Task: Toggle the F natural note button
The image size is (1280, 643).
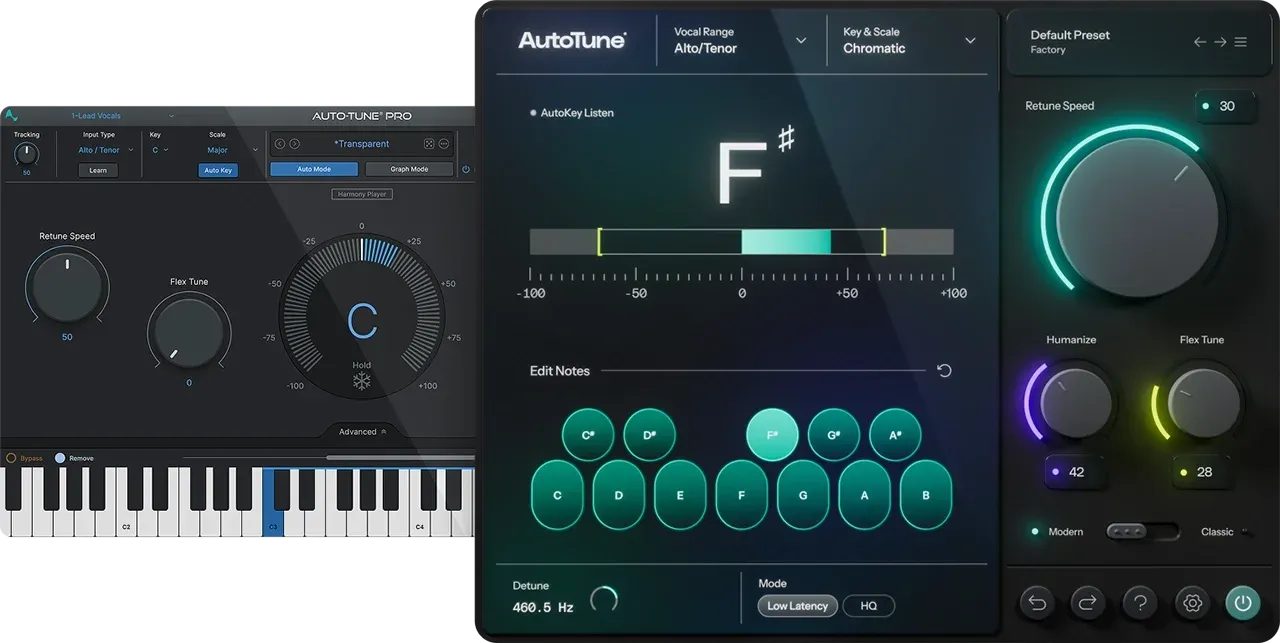Action: (x=742, y=495)
